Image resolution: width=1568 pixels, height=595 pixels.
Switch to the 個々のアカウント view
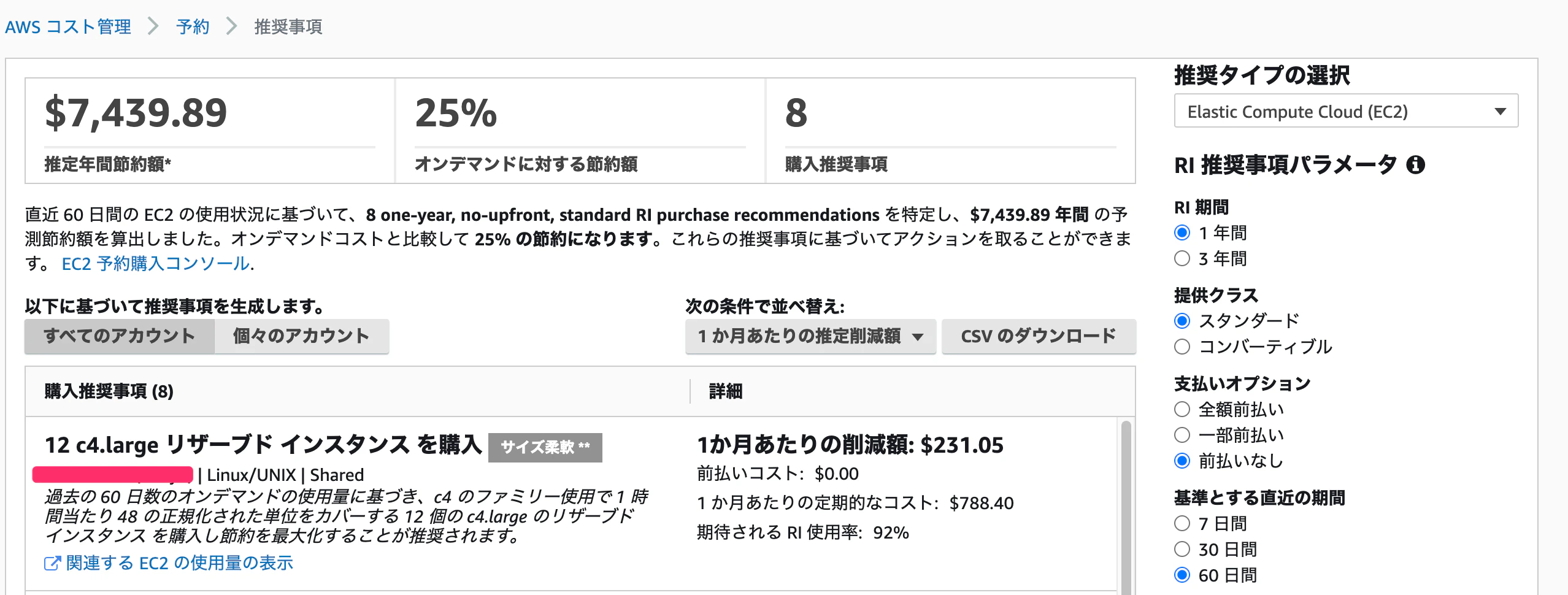(300, 336)
